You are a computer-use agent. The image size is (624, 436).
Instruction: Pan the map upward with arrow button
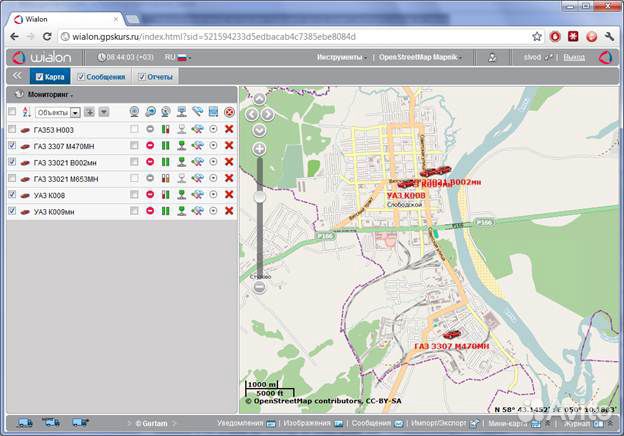[259, 99]
